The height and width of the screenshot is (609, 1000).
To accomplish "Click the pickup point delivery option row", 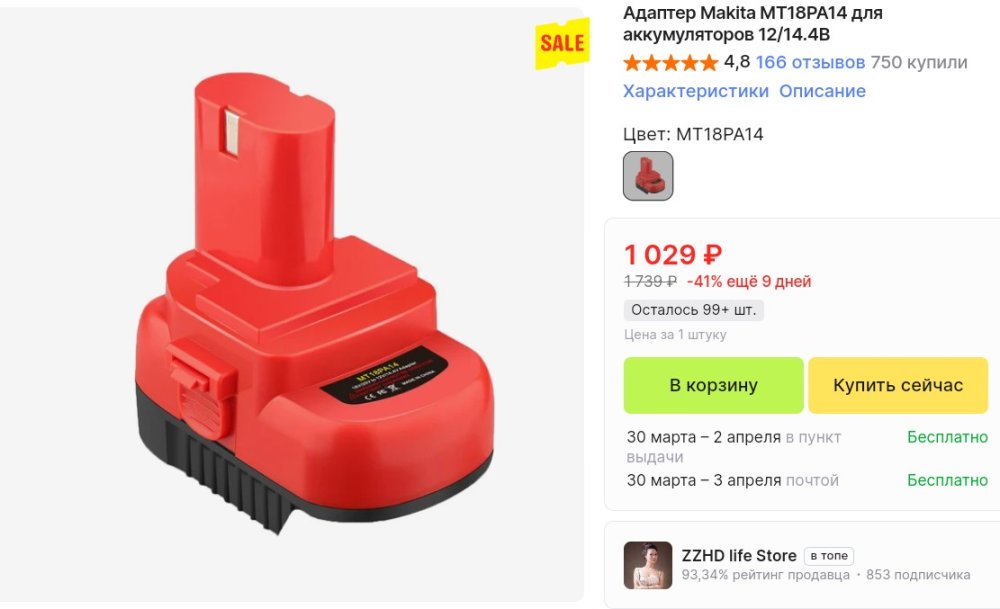I will (807, 446).
